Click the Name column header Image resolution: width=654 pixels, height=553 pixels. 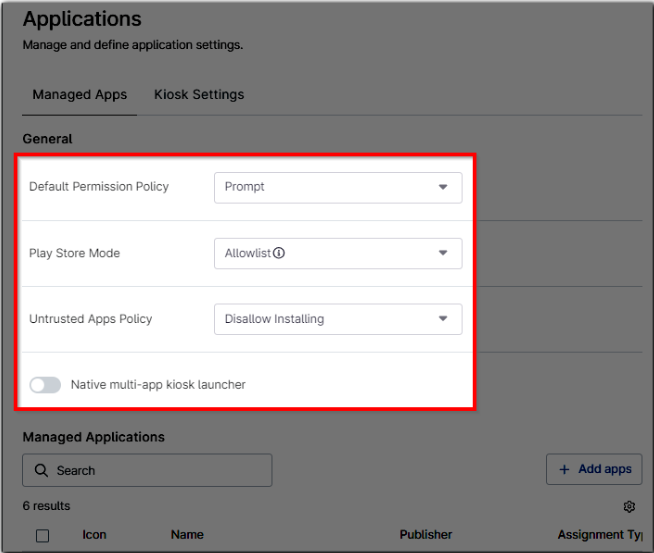click(187, 535)
